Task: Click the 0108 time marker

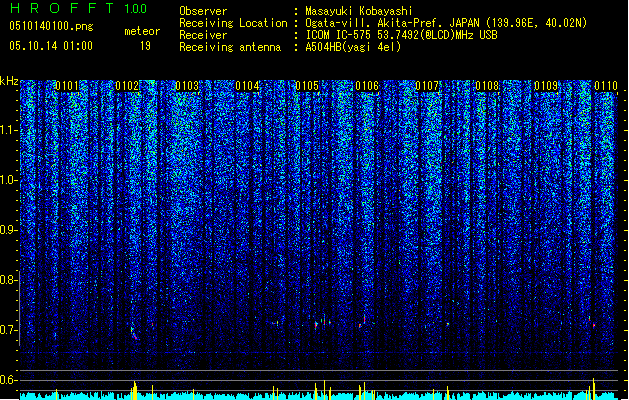Action: pyautogui.click(x=487, y=86)
